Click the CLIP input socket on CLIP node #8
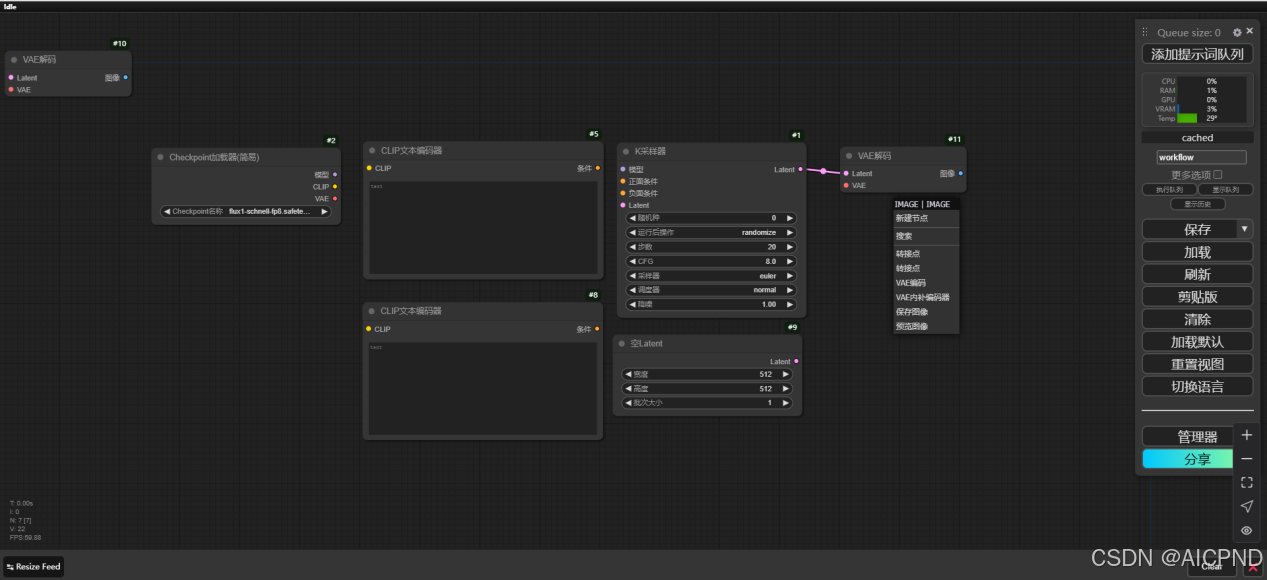 [369, 329]
